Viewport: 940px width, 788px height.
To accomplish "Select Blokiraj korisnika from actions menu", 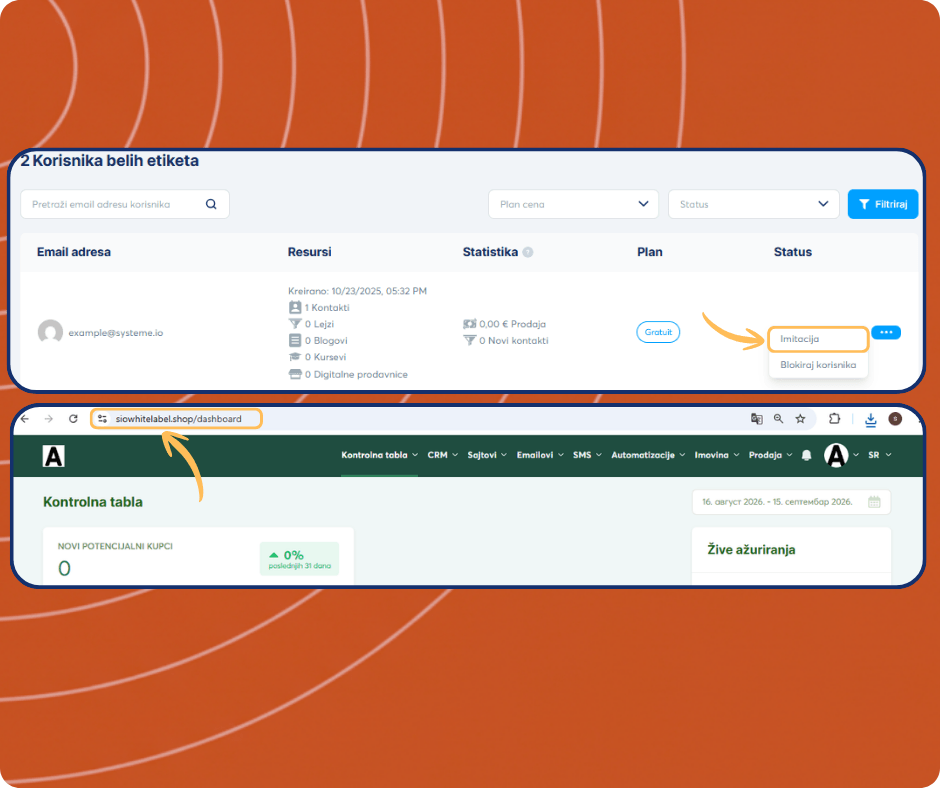I will point(818,365).
